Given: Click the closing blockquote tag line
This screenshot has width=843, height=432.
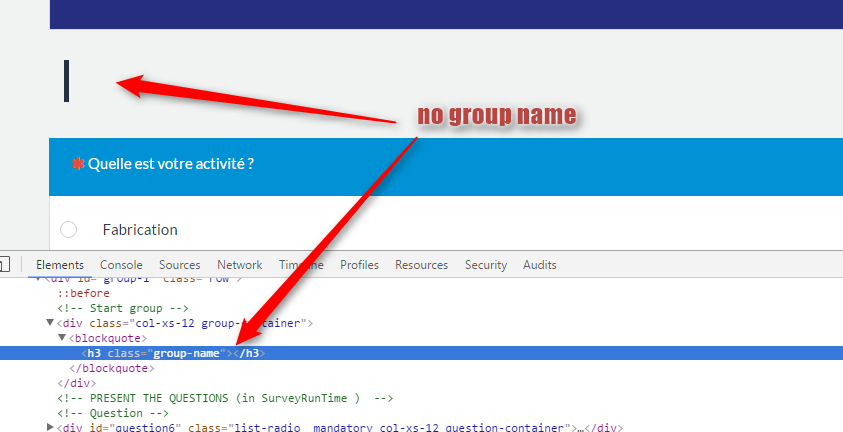Looking at the screenshot, I should [x=101, y=368].
